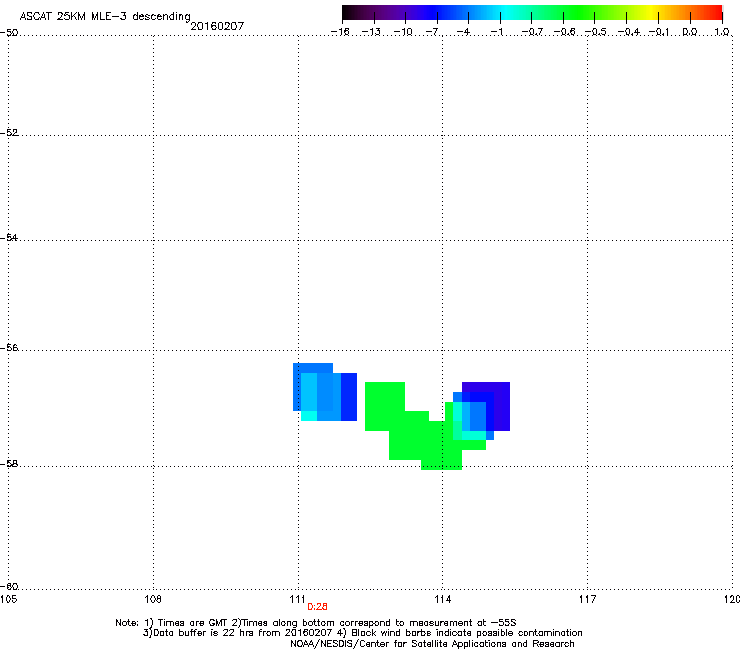Click the color bar label '-13'
Viewport: 740px width, 650px height.
pyautogui.click(x=371, y=32)
